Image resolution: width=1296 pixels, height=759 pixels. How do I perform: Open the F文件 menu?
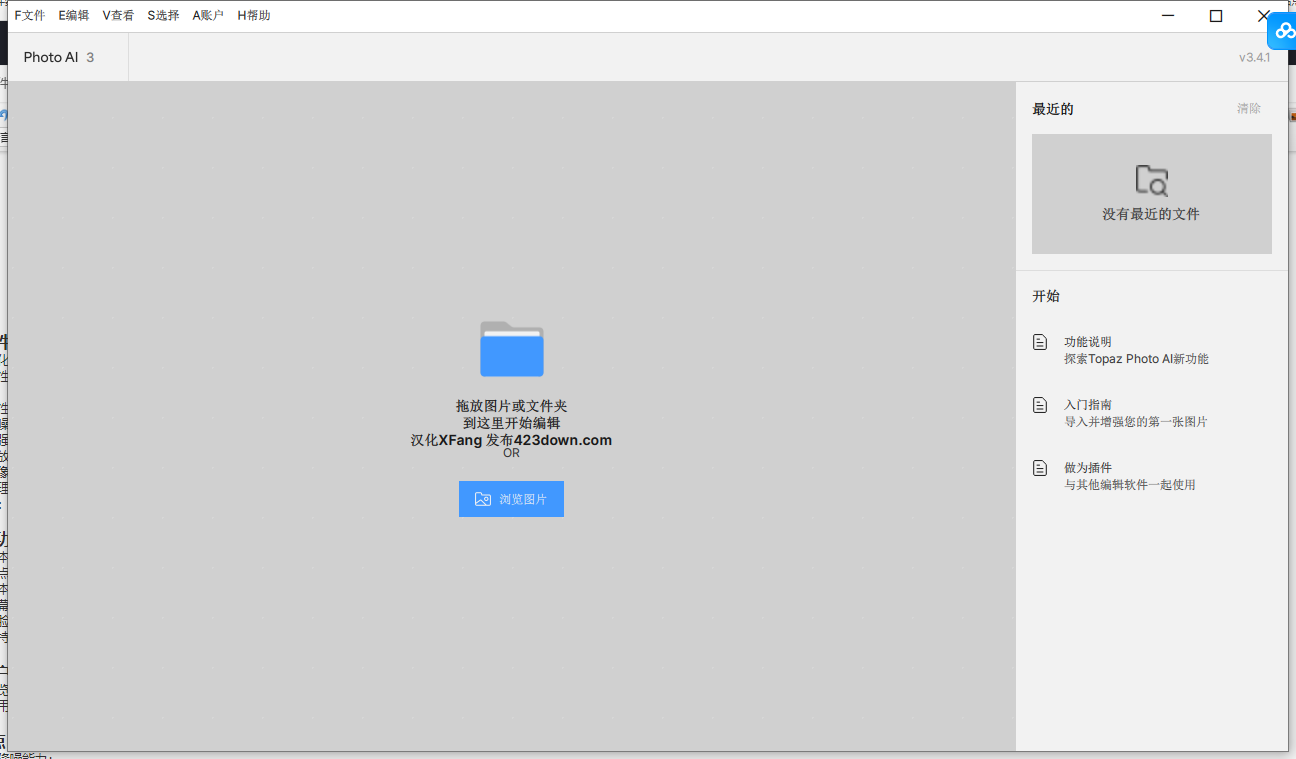(30, 15)
